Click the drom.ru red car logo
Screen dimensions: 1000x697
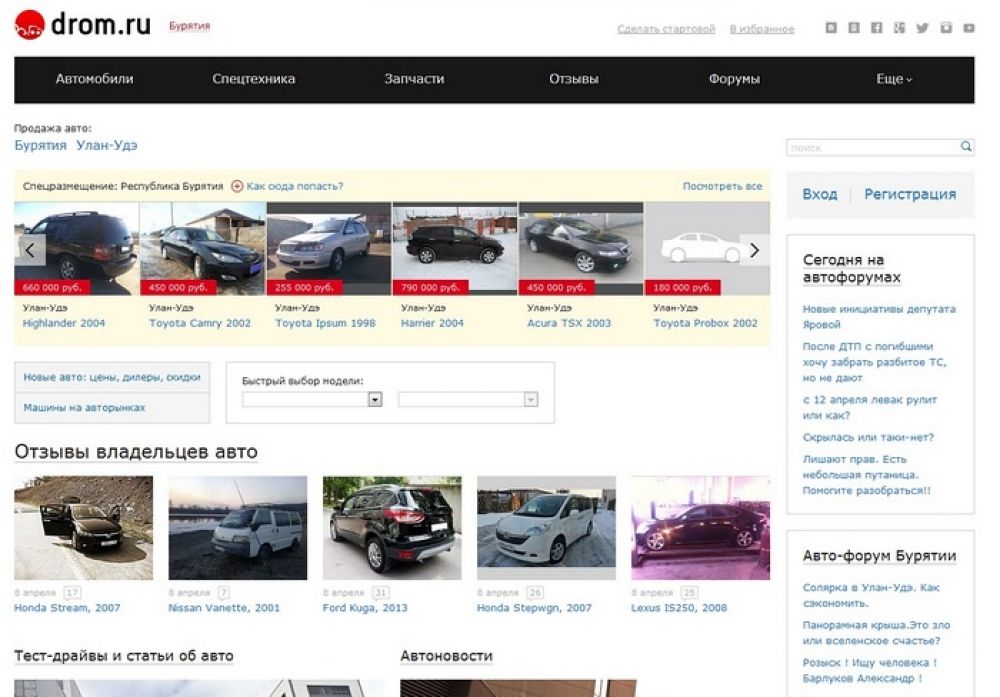pos(29,26)
